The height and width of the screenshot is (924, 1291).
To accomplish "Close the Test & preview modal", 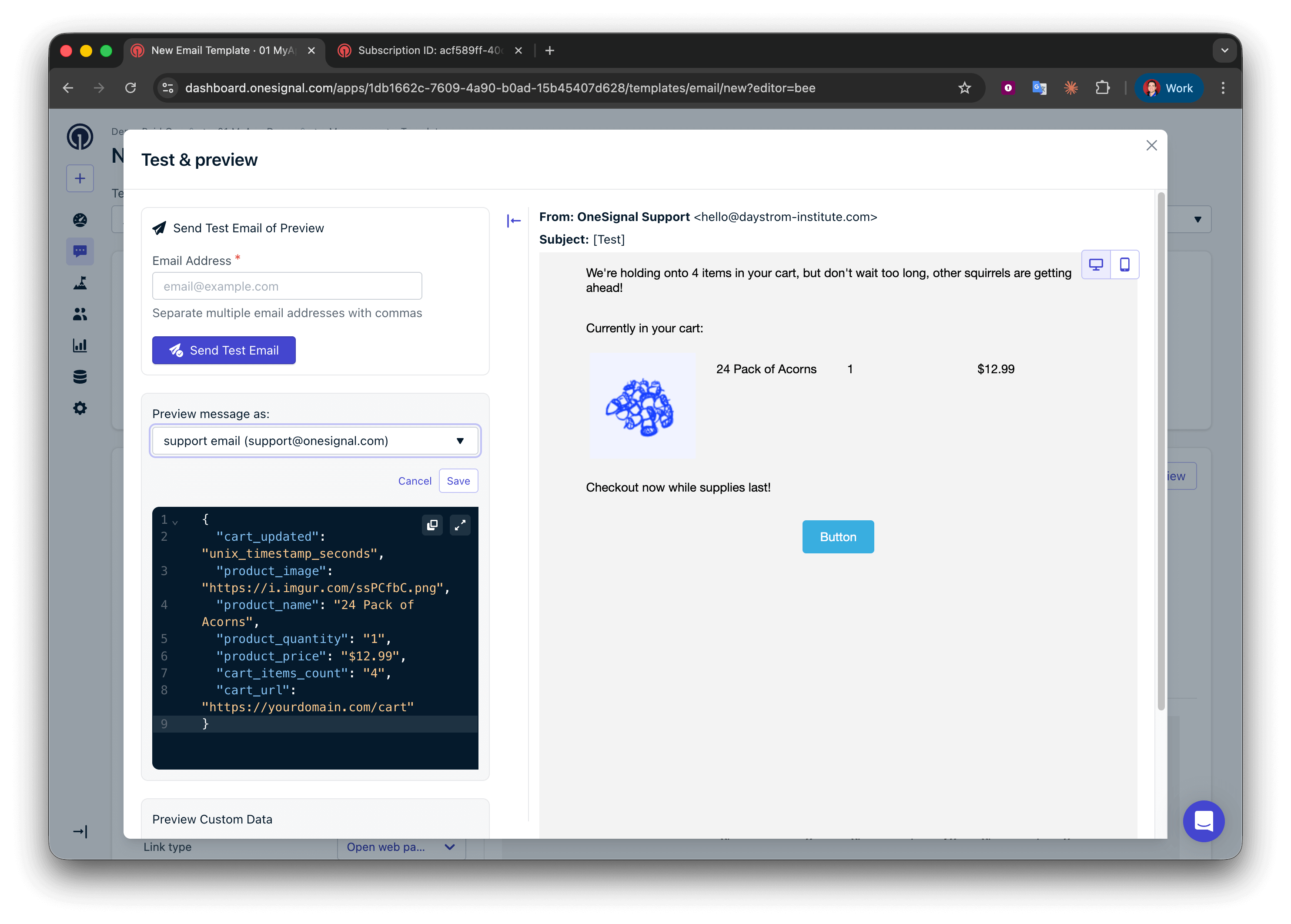I will tap(1151, 146).
